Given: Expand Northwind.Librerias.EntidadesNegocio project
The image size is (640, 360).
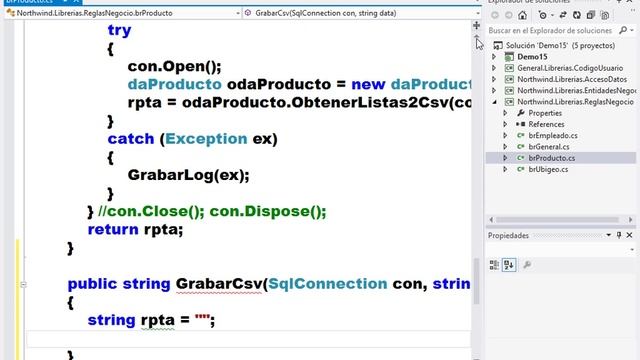Looking at the screenshot, I should click(x=494, y=90).
